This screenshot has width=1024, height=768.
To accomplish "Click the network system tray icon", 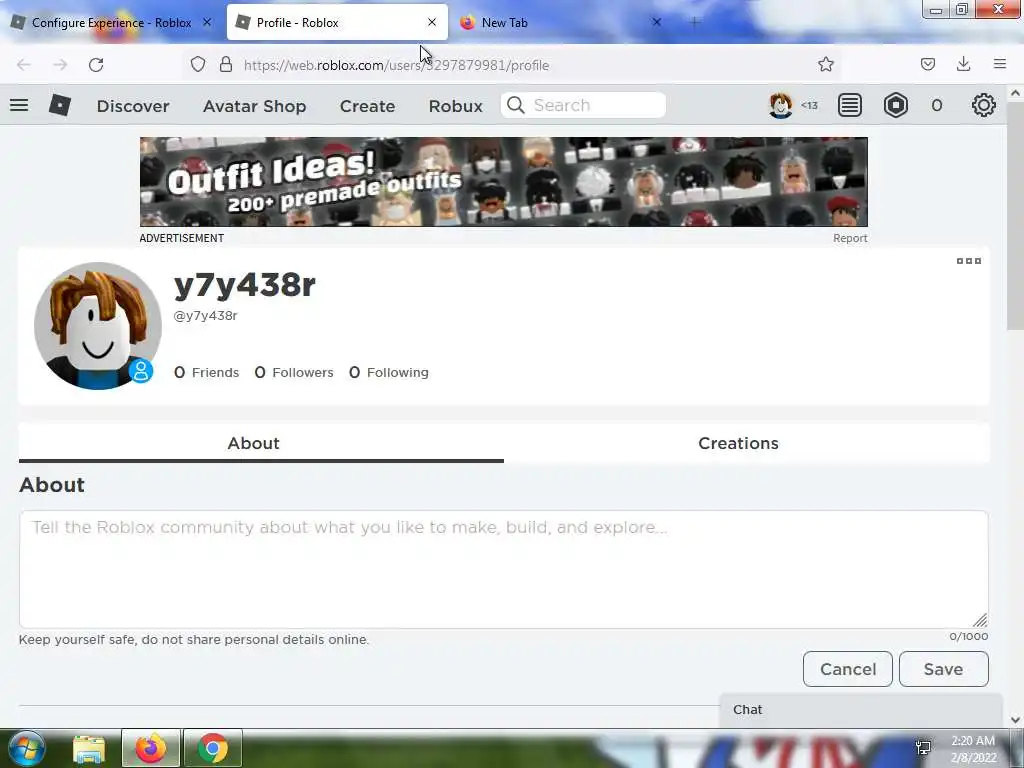I will [923, 748].
